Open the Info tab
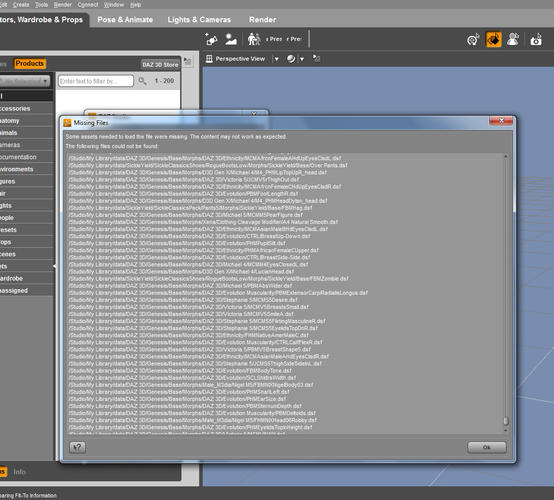The height and width of the screenshot is (500, 554). (19, 472)
